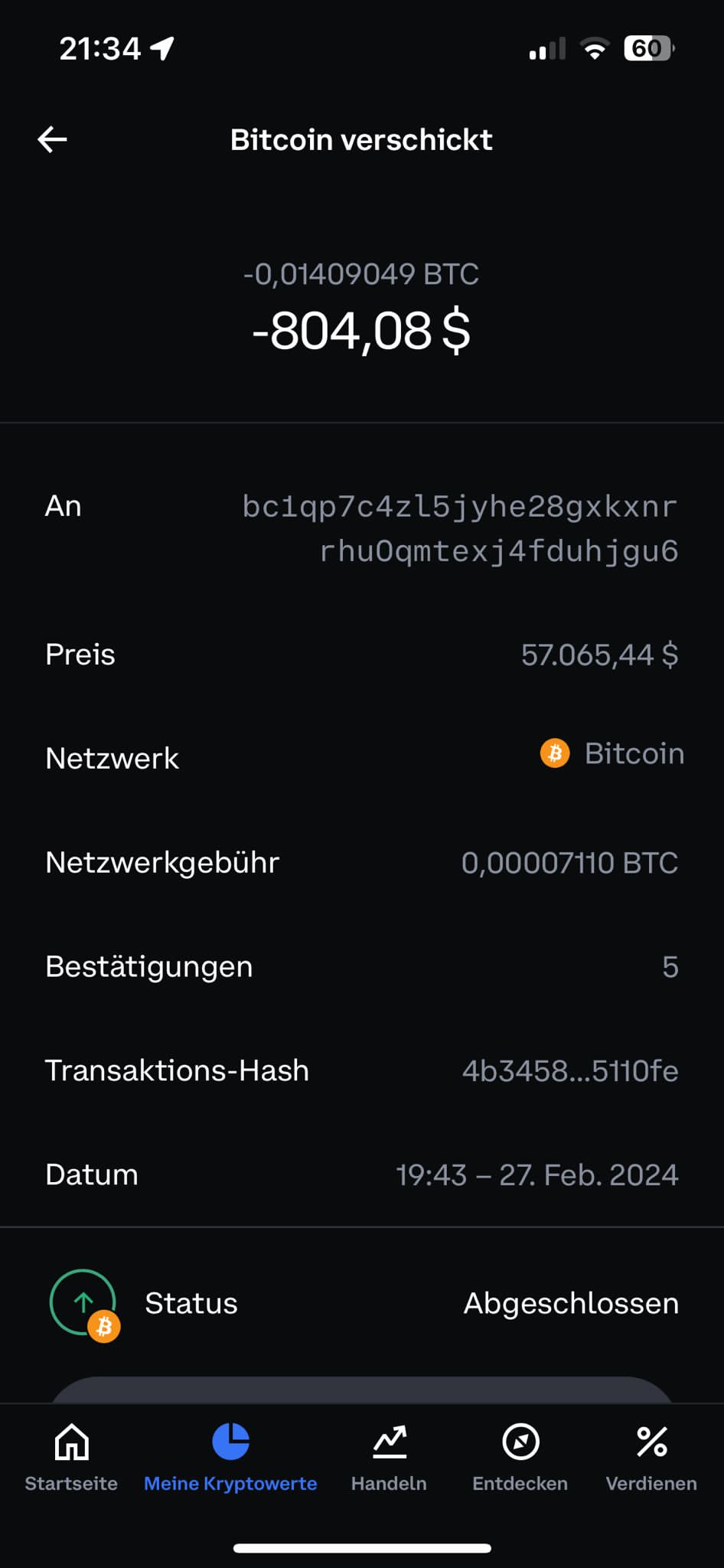Tap the back arrow icon
The width and height of the screenshot is (724, 1568).
(x=53, y=139)
